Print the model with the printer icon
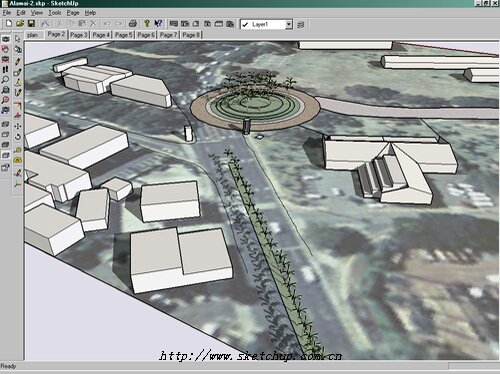 click(133, 24)
